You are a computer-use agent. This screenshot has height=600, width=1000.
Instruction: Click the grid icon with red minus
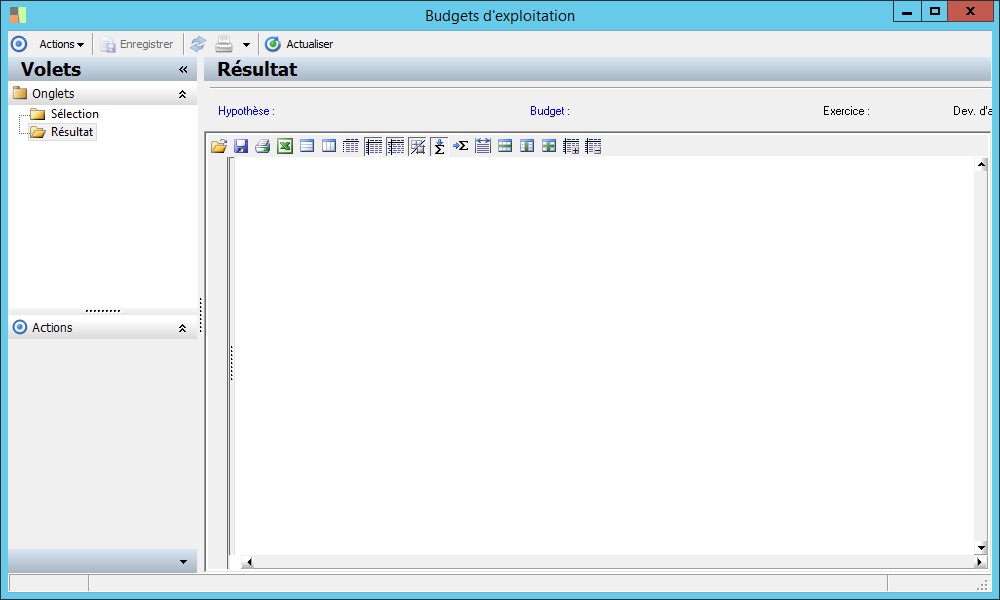(x=593, y=146)
